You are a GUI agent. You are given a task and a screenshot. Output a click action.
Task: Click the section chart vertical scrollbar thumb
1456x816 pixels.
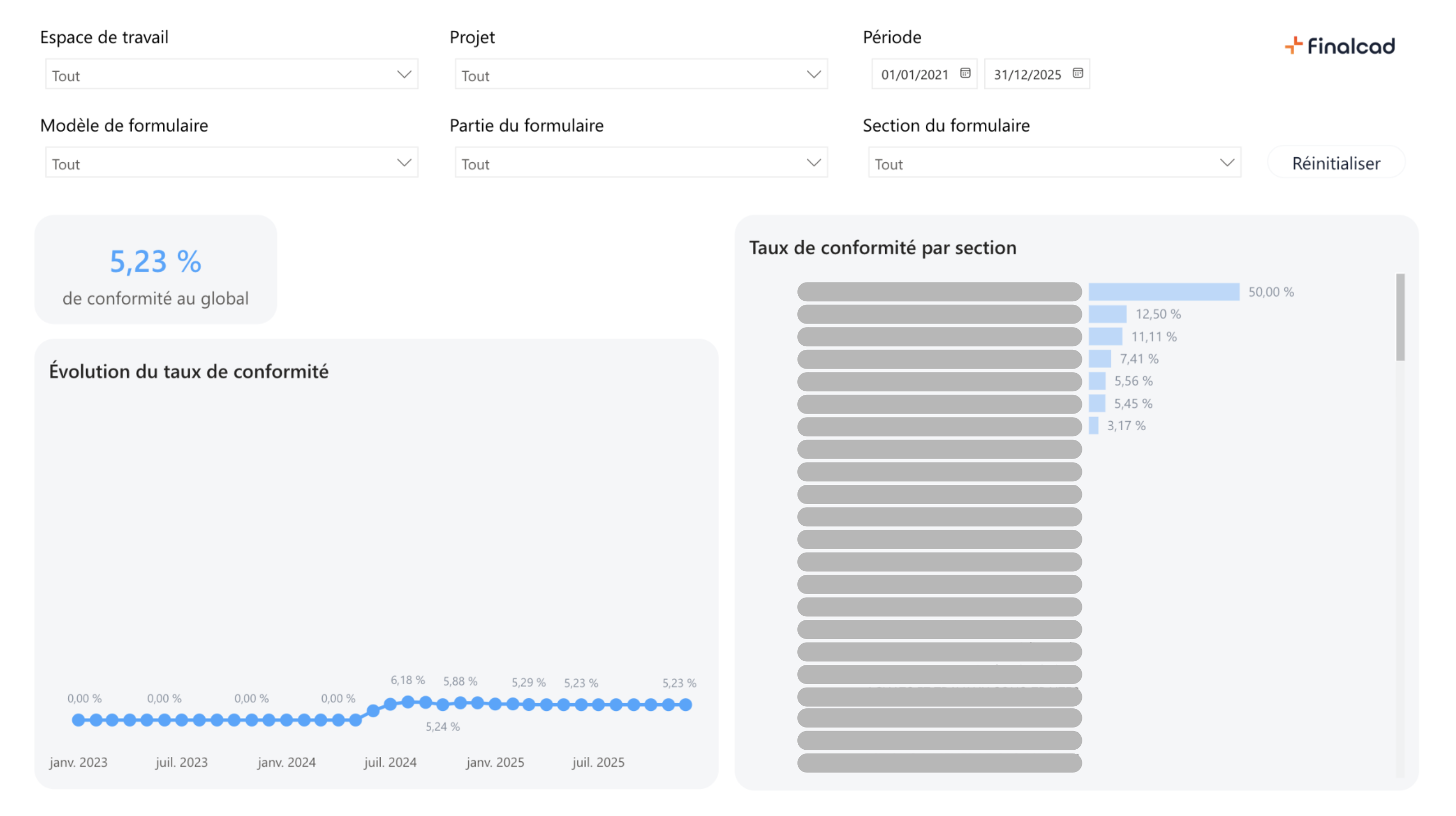[1399, 318]
